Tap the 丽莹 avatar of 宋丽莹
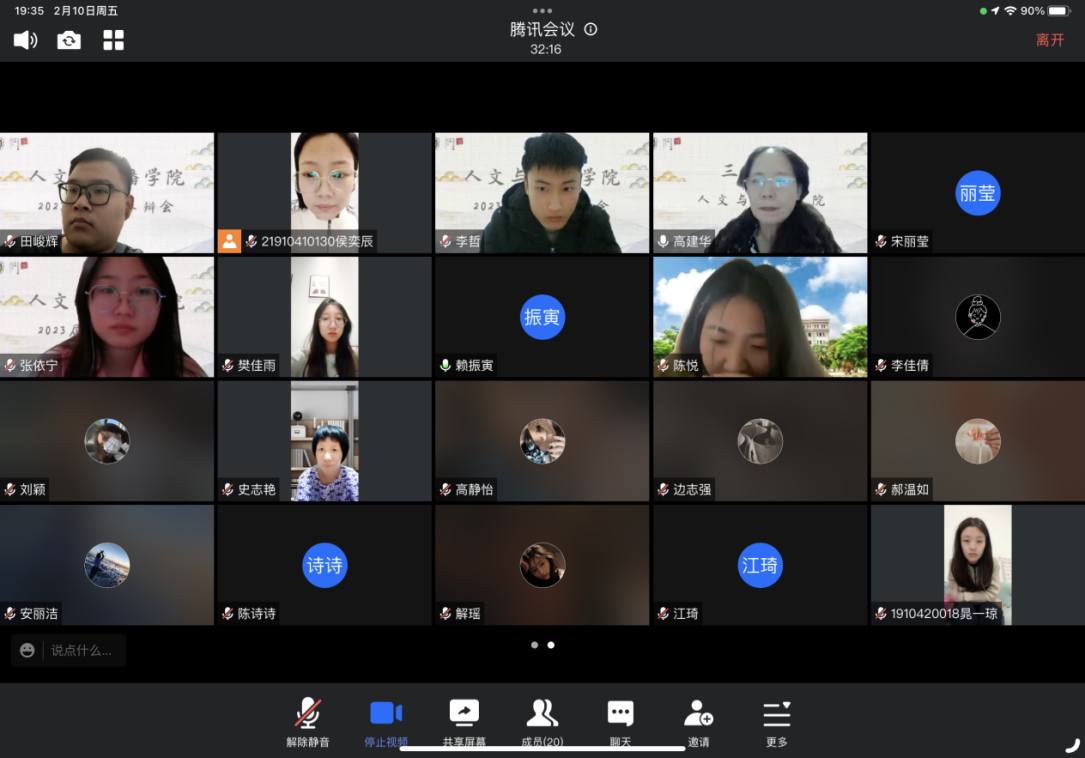Viewport: 1085px width, 758px height. click(977, 194)
